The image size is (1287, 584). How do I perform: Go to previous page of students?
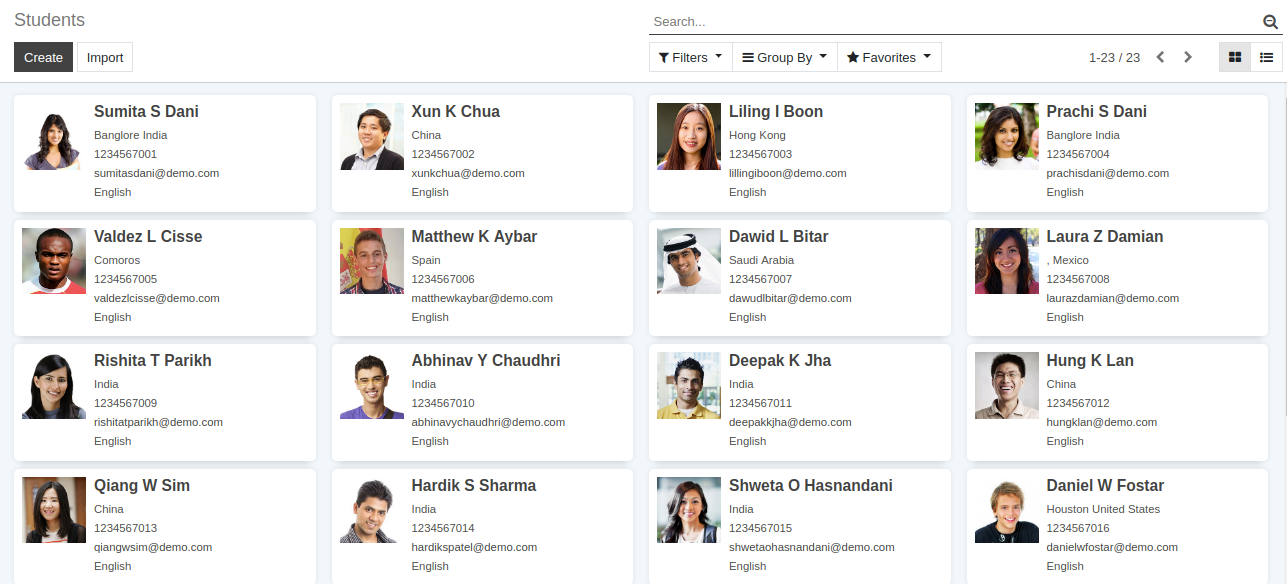click(1160, 57)
